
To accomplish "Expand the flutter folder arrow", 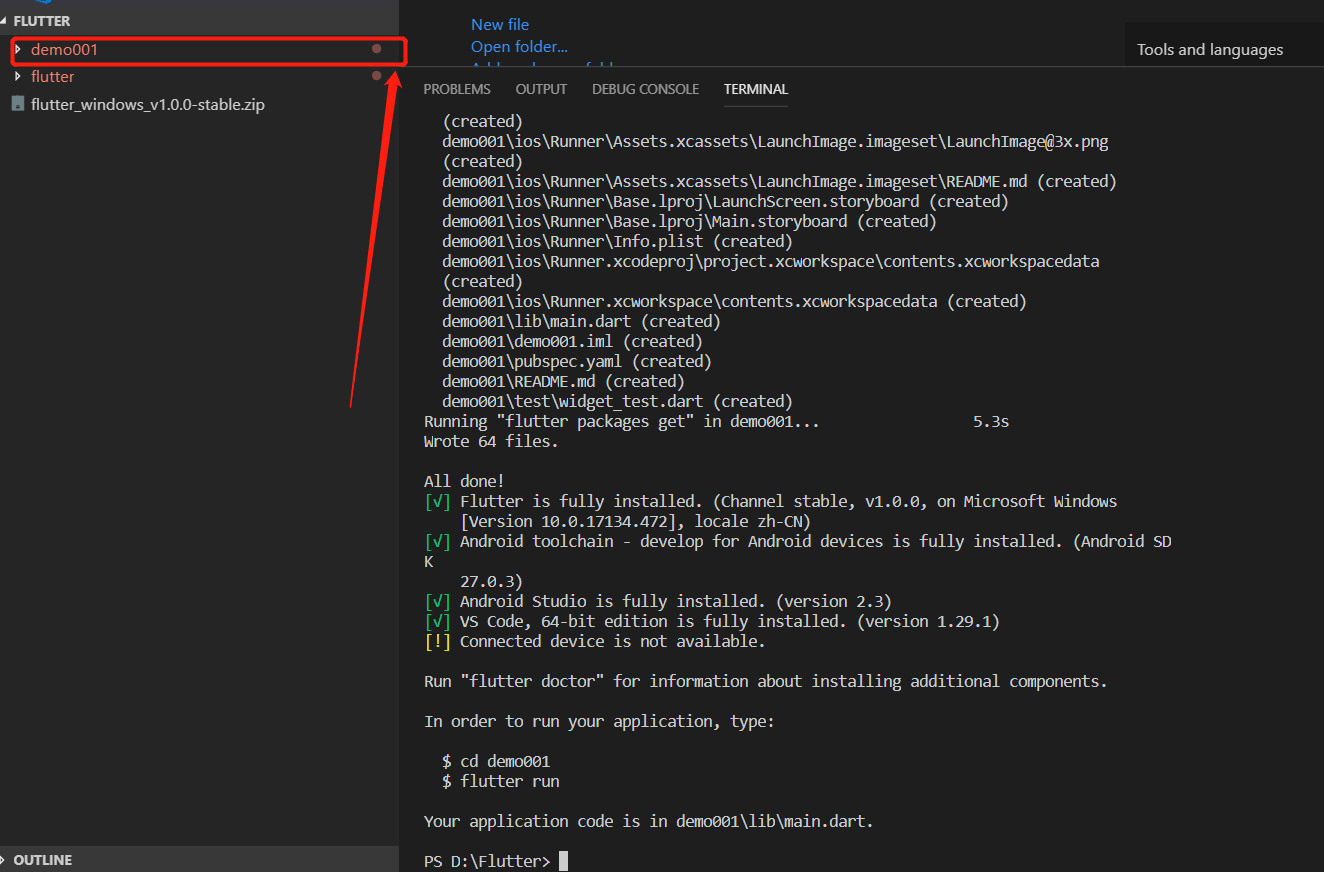I will (x=18, y=76).
